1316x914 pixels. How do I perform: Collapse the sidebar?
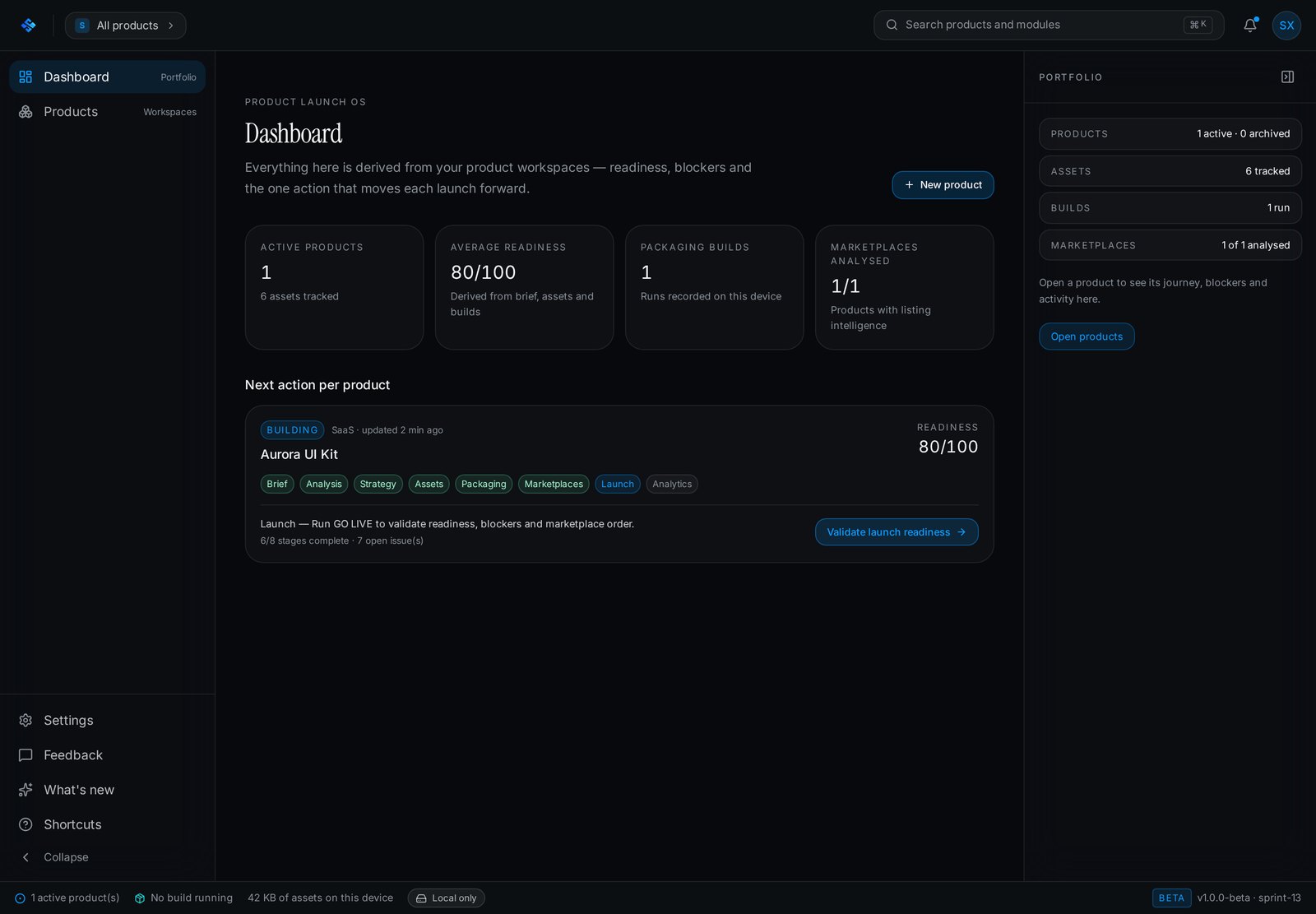pos(108,857)
